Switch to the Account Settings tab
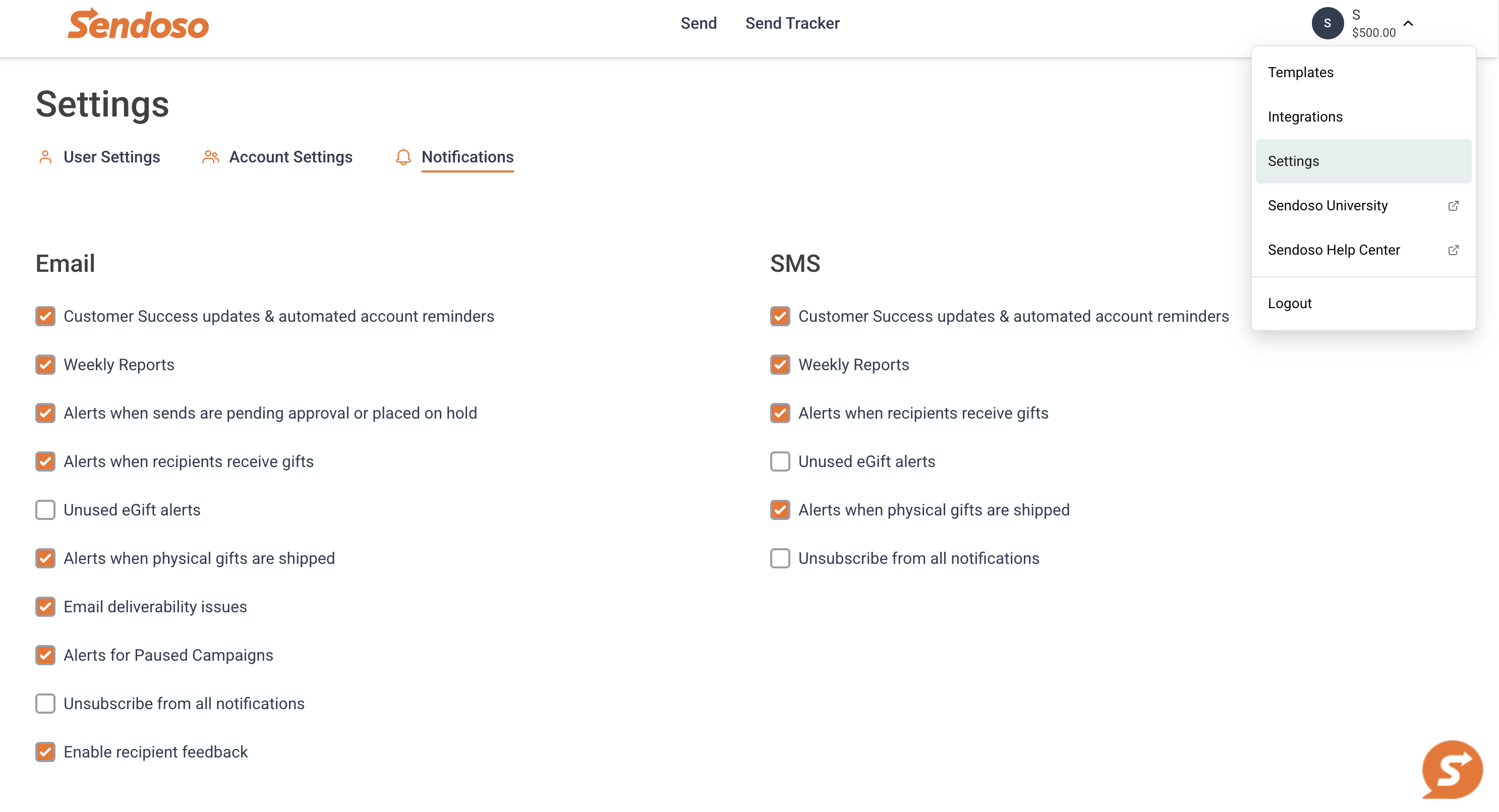Image resolution: width=1499 pixels, height=812 pixels. [291, 157]
